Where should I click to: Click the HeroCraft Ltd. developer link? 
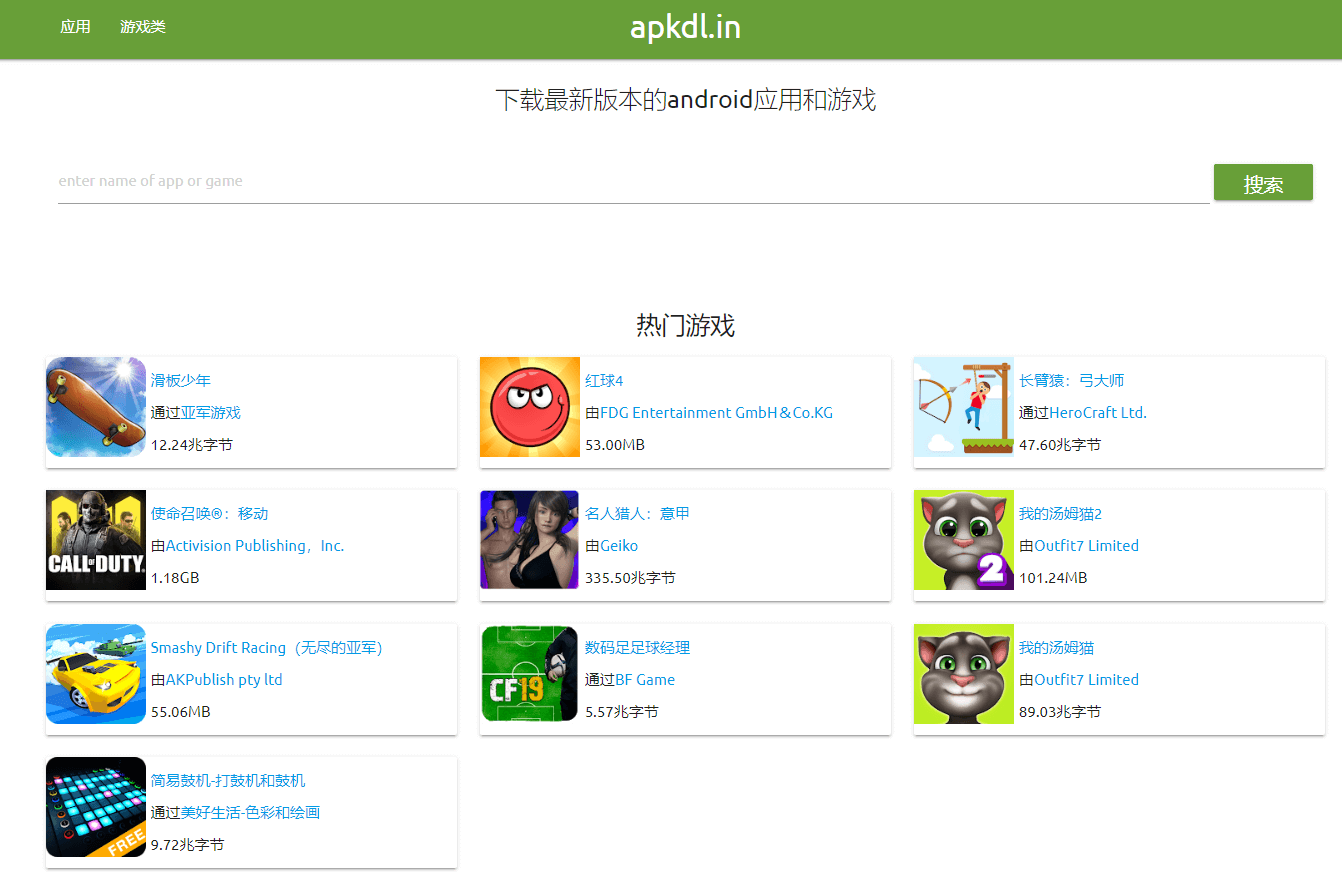1097,413
